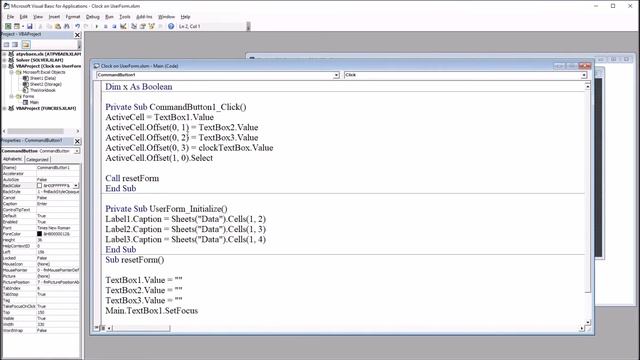Open the CommandButton1 object dropdown in code window
The image size is (640, 360).
pos(336,75)
